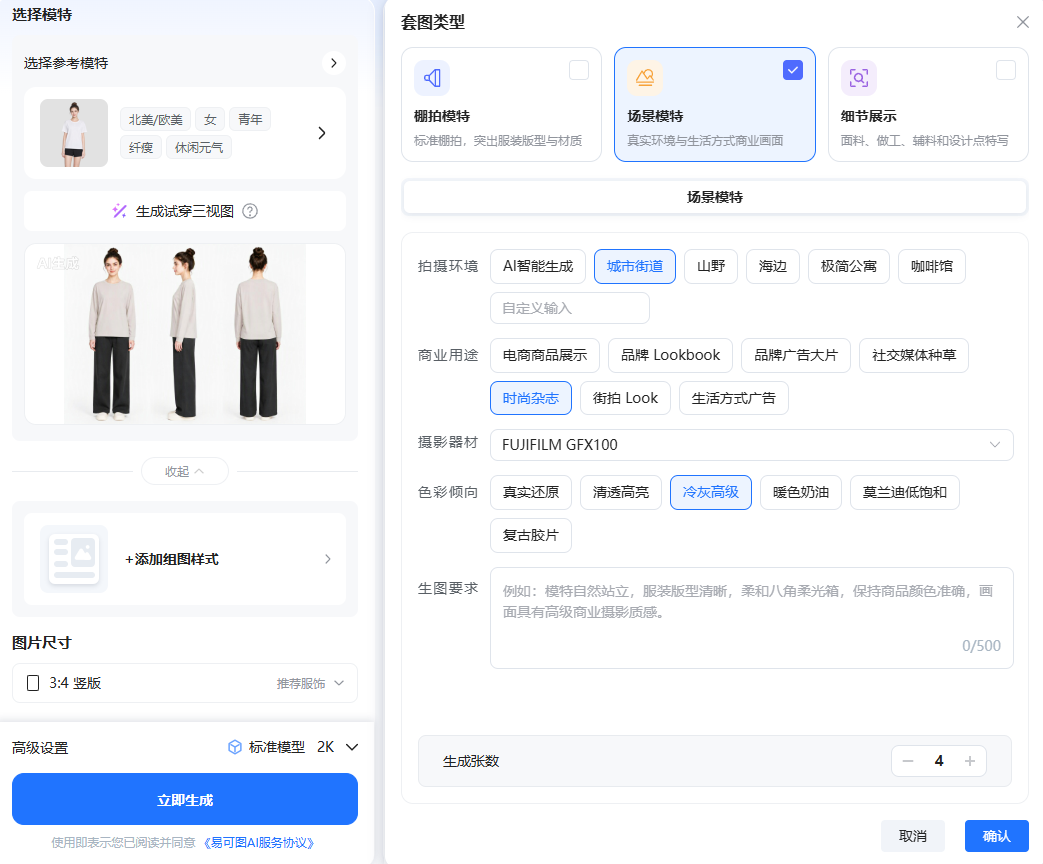The height and width of the screenshot is (864, 1043).
Task: Click the magic wand icon beside 生成试穿三视图
Action: tap(120, 211)
